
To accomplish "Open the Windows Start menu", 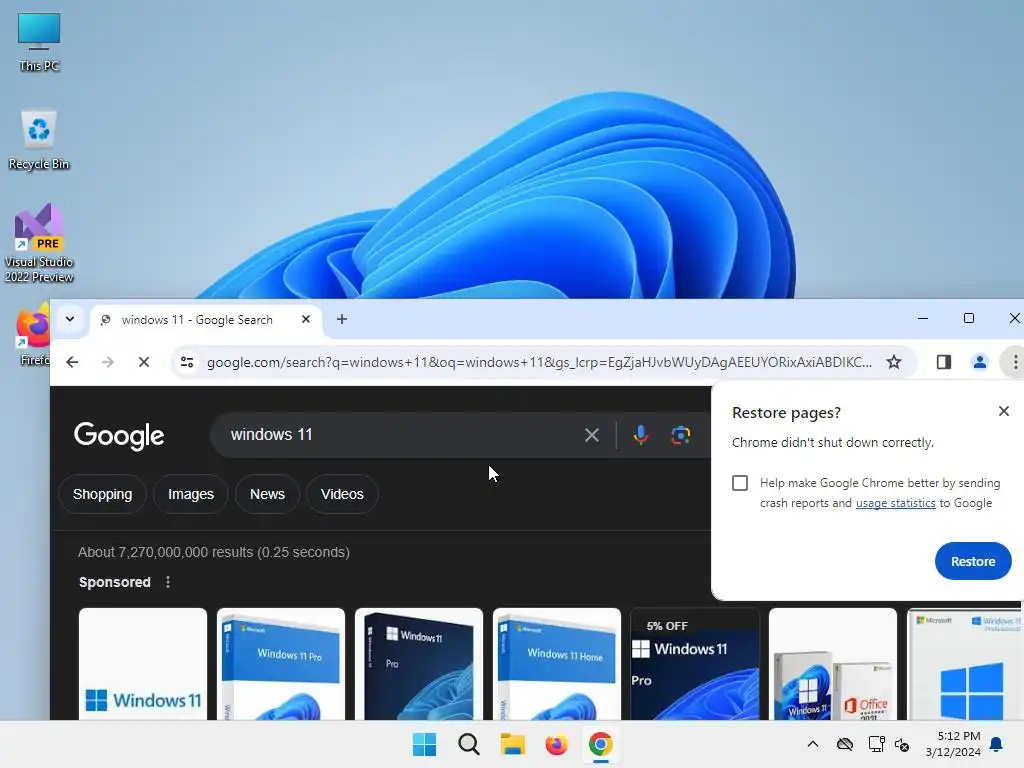I will [424, 744].
